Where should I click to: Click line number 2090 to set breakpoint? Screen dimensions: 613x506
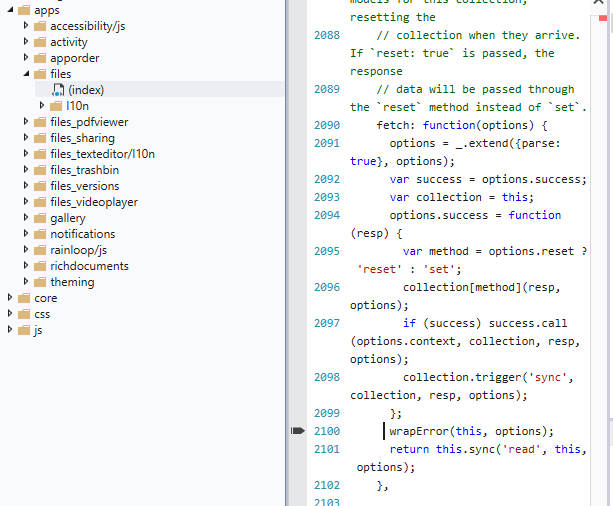(327, 125)
